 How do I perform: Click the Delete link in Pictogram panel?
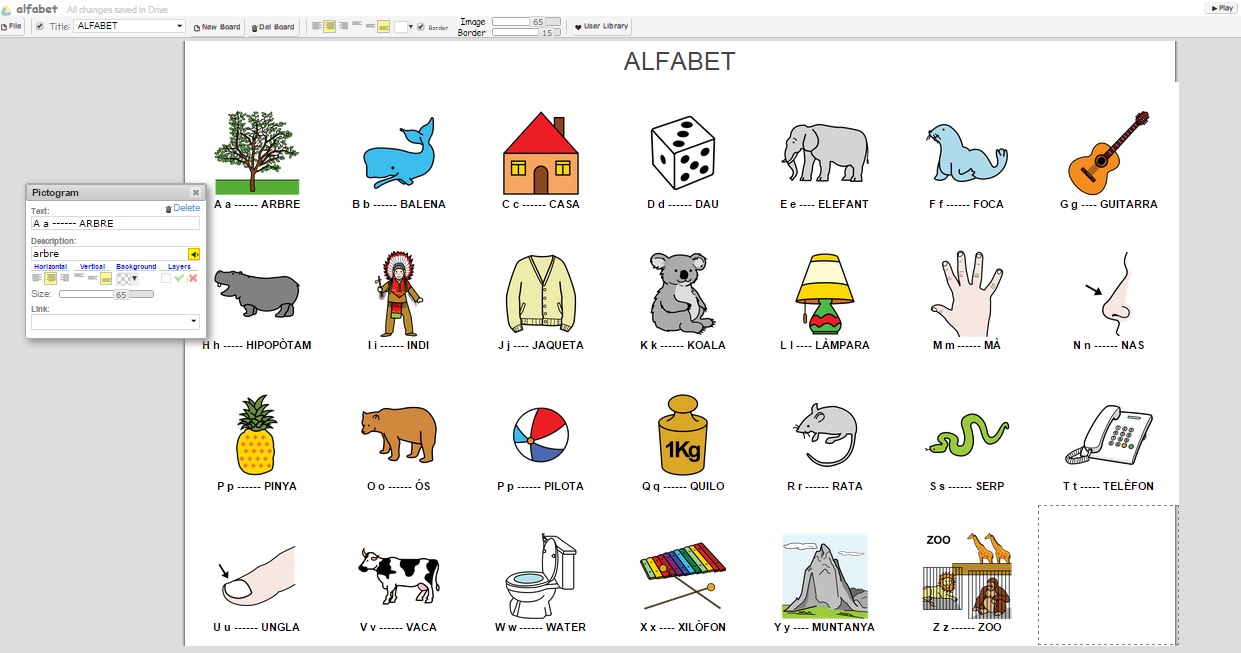tap(182, 208)
